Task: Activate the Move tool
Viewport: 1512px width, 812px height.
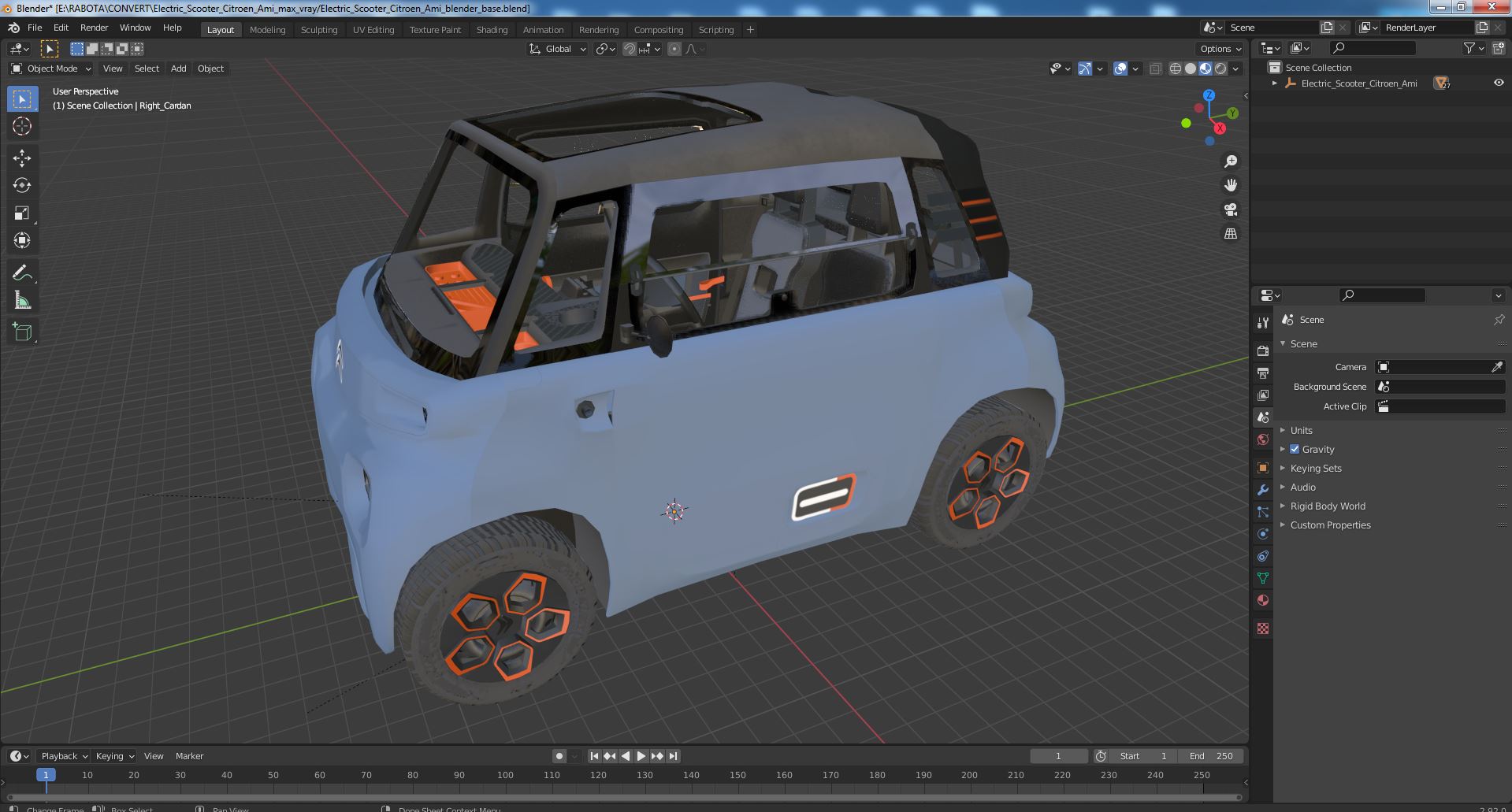Action: [x=22, y=158]
